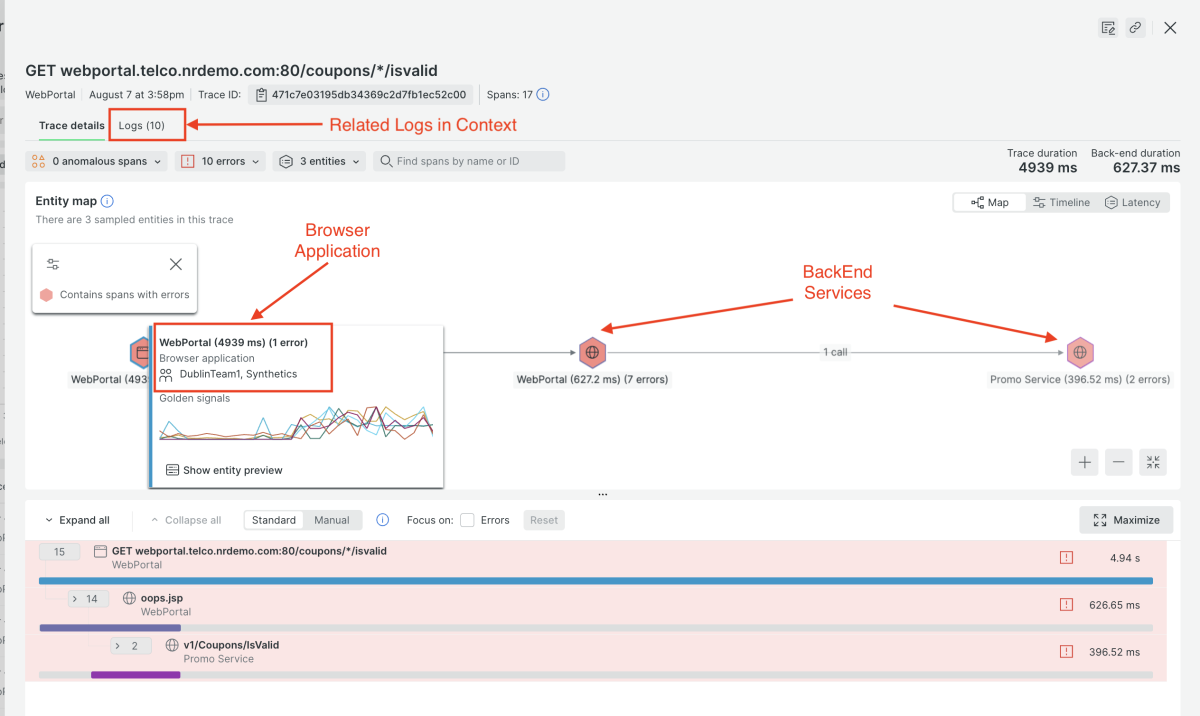
Task: Click the info icon next to Spans: 17
Action: 541,95
